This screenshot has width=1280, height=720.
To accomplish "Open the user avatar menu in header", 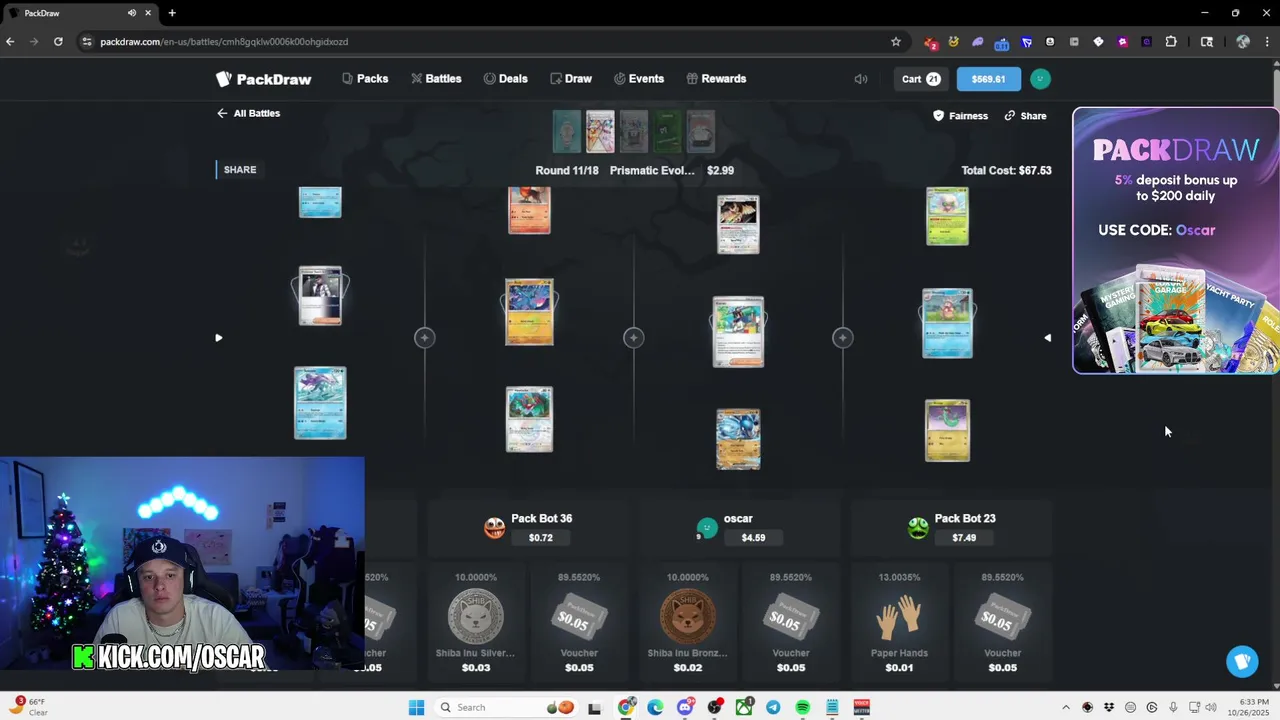I will coord(1040,79).
